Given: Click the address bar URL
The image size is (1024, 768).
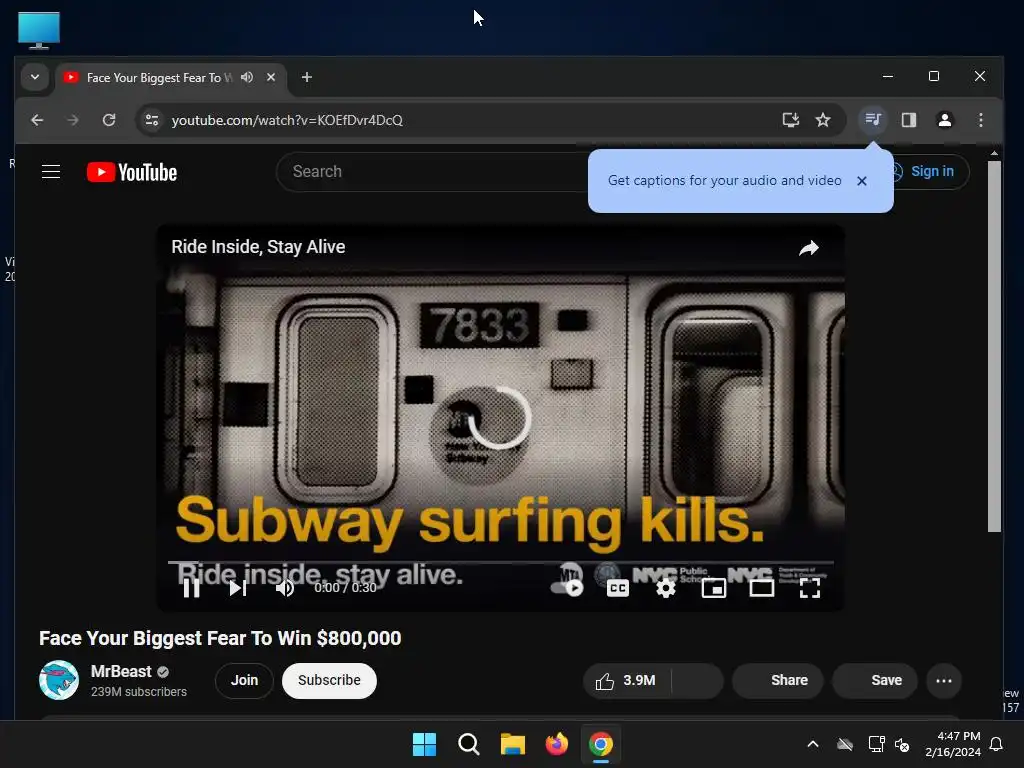Looking at the screenshot, I should coord(287,120).
